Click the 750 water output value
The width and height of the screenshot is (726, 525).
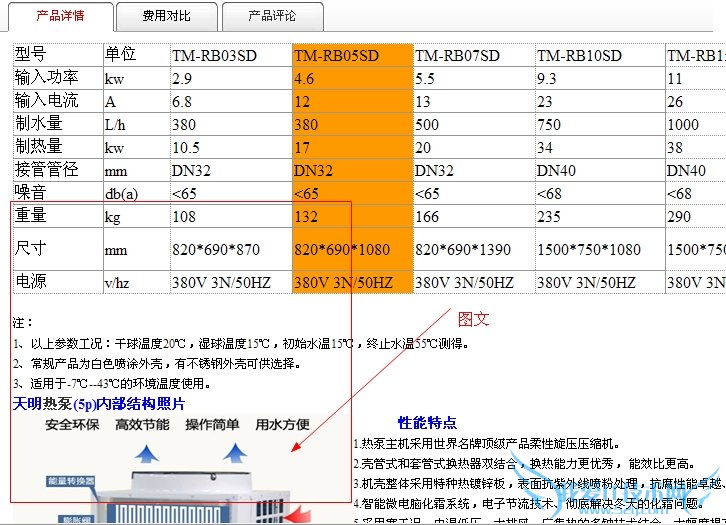[x=549, y=125]
